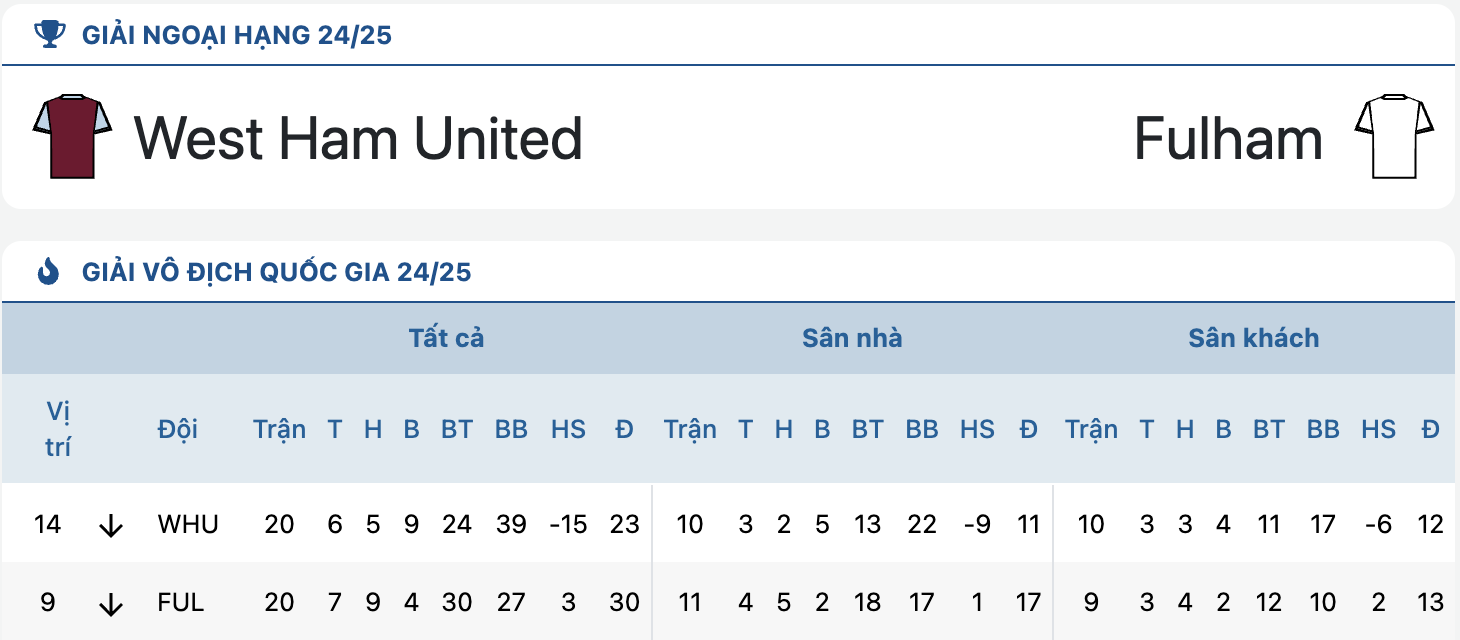The image size is (1460, 640).
Task: Open the Giải Ngoại Hạng 24/25 heading
Action: [237, 36]
